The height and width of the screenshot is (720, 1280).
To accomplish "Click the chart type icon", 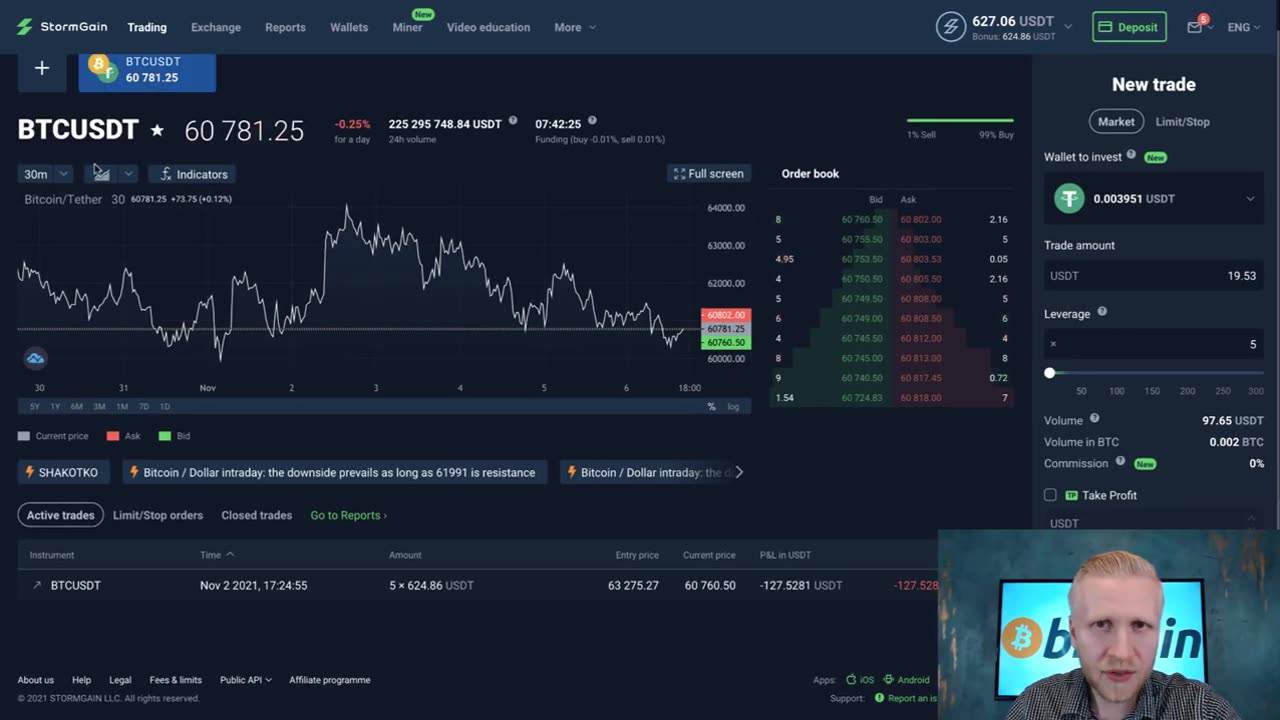I will click(102, 174).
